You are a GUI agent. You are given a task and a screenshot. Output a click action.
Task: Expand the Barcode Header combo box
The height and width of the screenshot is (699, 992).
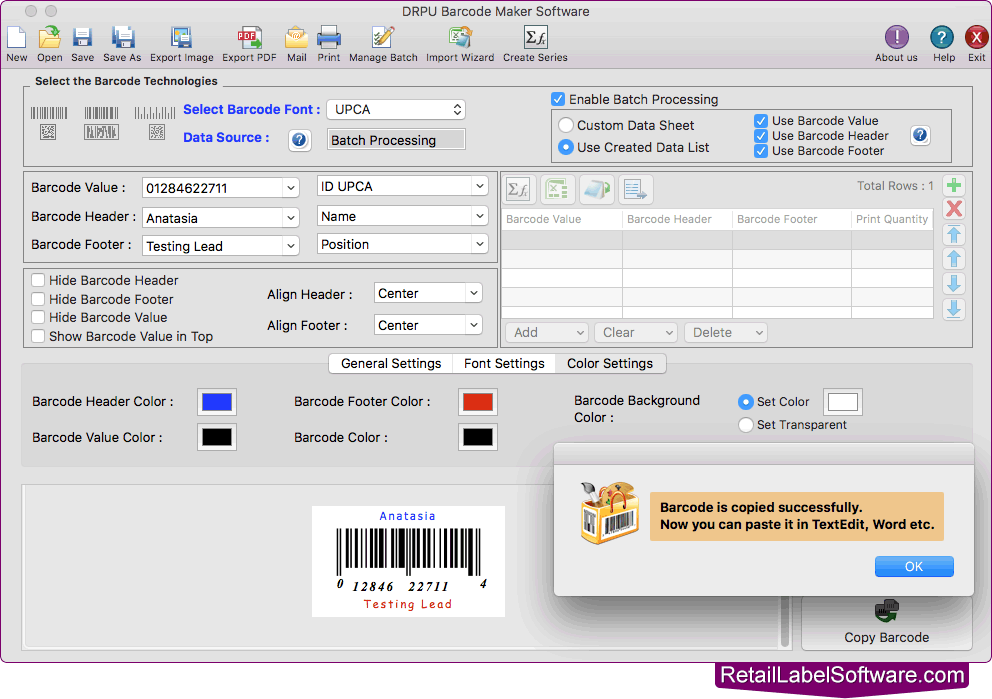(x=290, y=218)
